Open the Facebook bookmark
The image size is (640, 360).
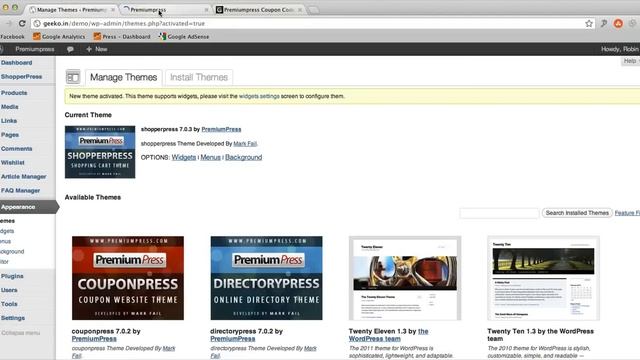tap(12, 37)
